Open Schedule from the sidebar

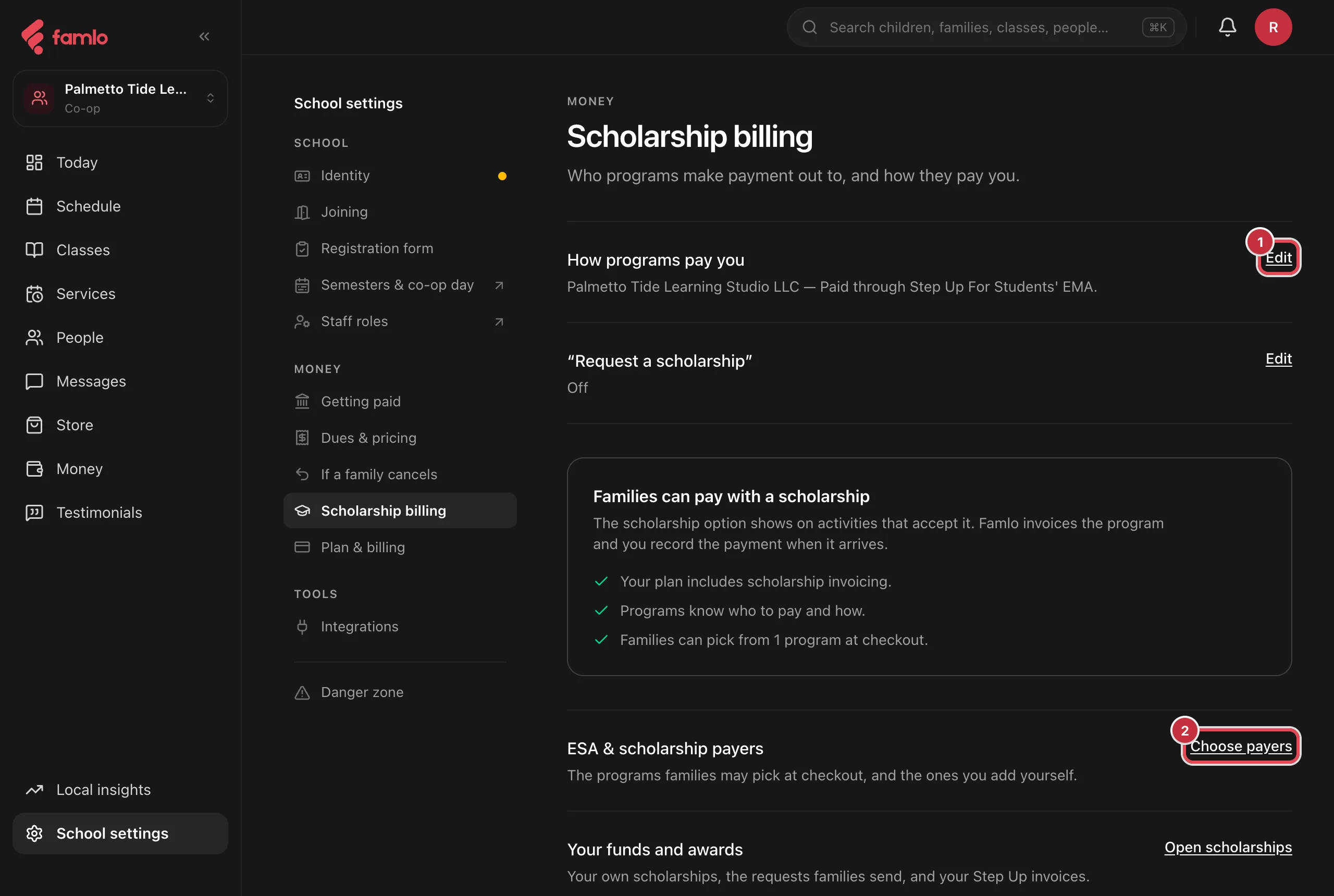click(120, 206)
